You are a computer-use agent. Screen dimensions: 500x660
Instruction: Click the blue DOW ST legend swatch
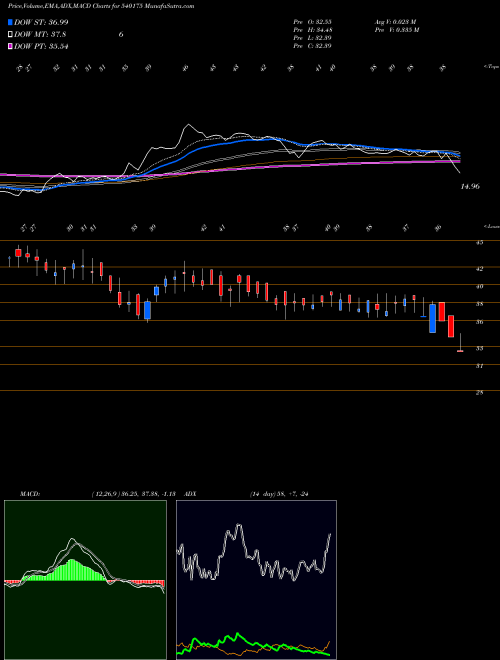(x=10, y=22)
